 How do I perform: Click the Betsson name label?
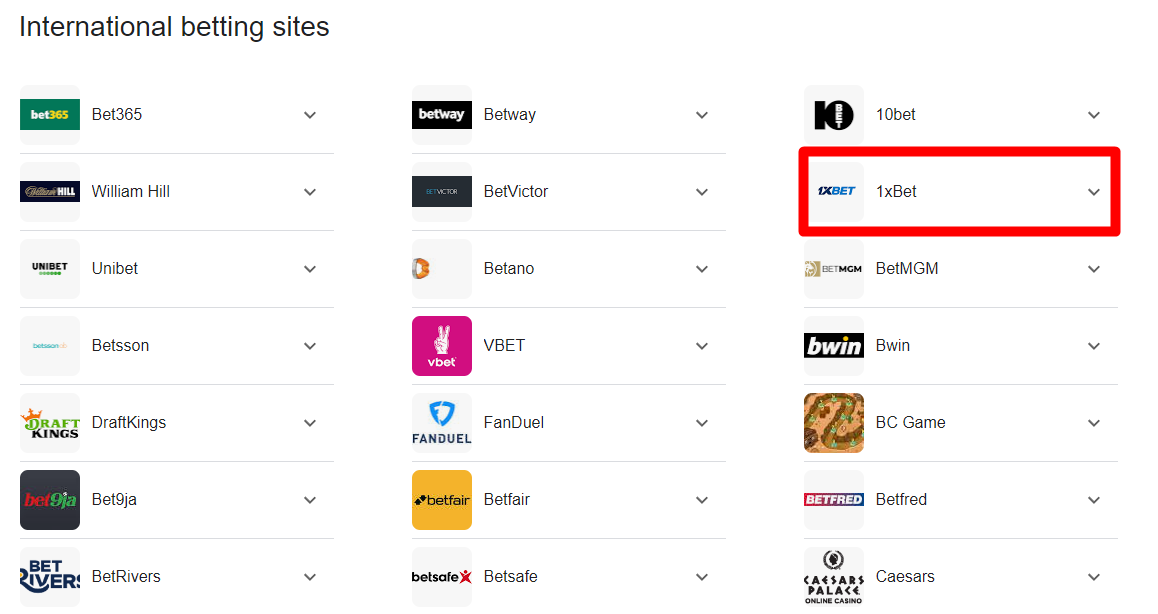tap(120, 346)
